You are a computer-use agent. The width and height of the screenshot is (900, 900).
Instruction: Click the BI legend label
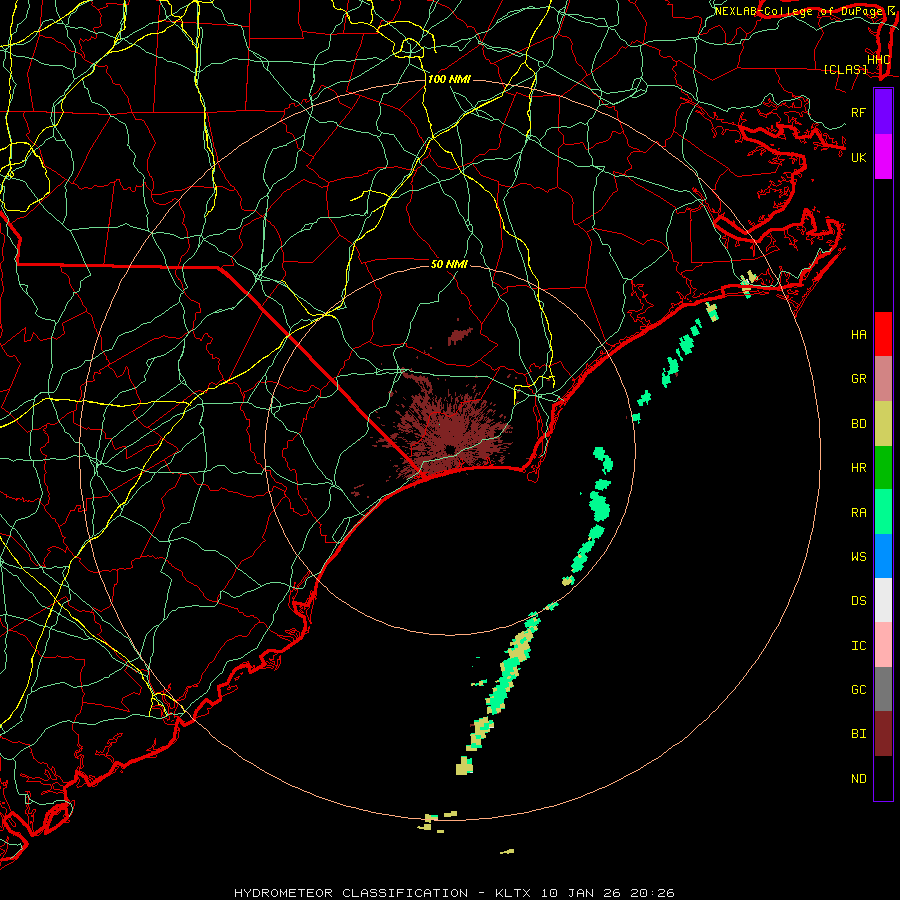point(859,734)
